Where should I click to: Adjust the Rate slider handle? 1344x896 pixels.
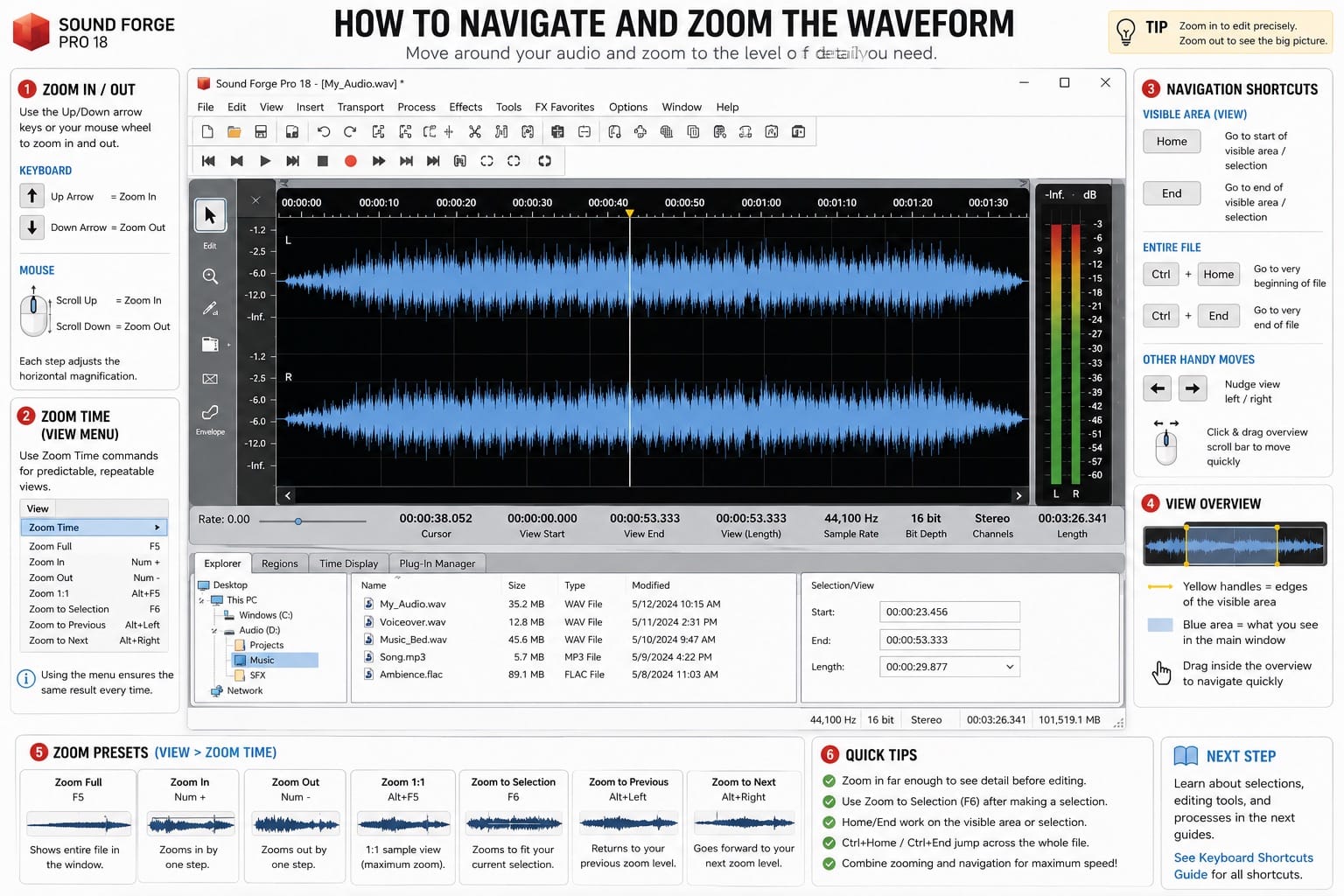(298, 521)
